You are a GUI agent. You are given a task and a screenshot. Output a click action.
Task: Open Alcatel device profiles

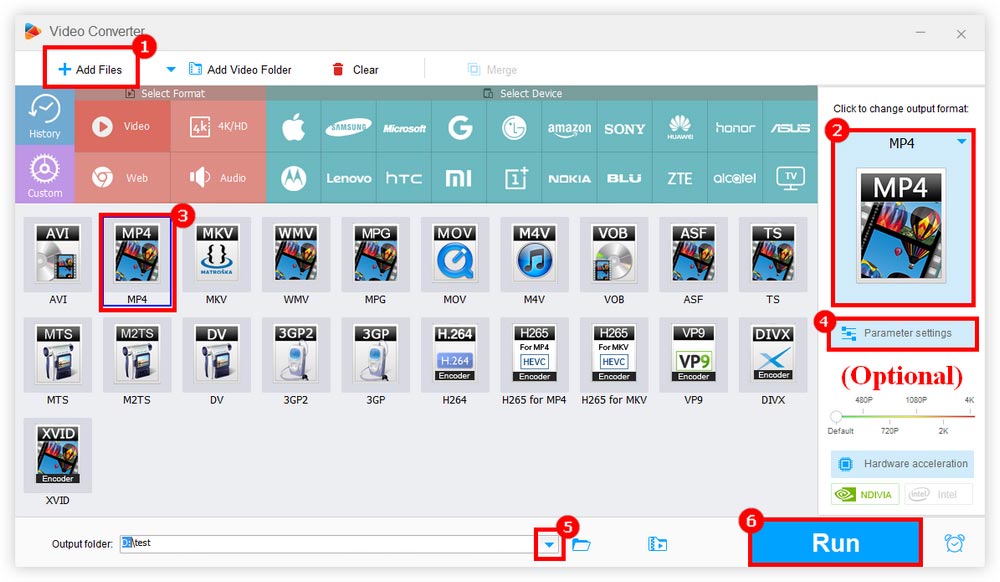click(735, 178)
